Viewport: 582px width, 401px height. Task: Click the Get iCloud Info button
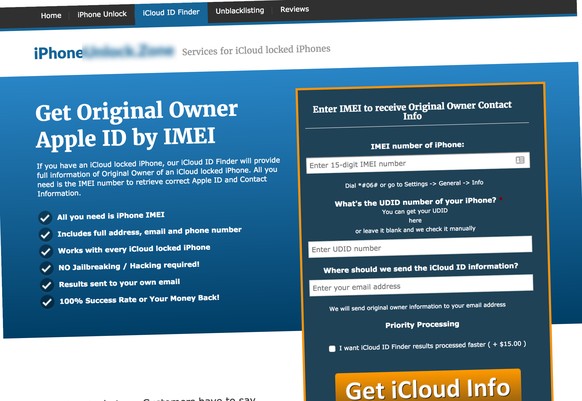[x=428, y=386]
